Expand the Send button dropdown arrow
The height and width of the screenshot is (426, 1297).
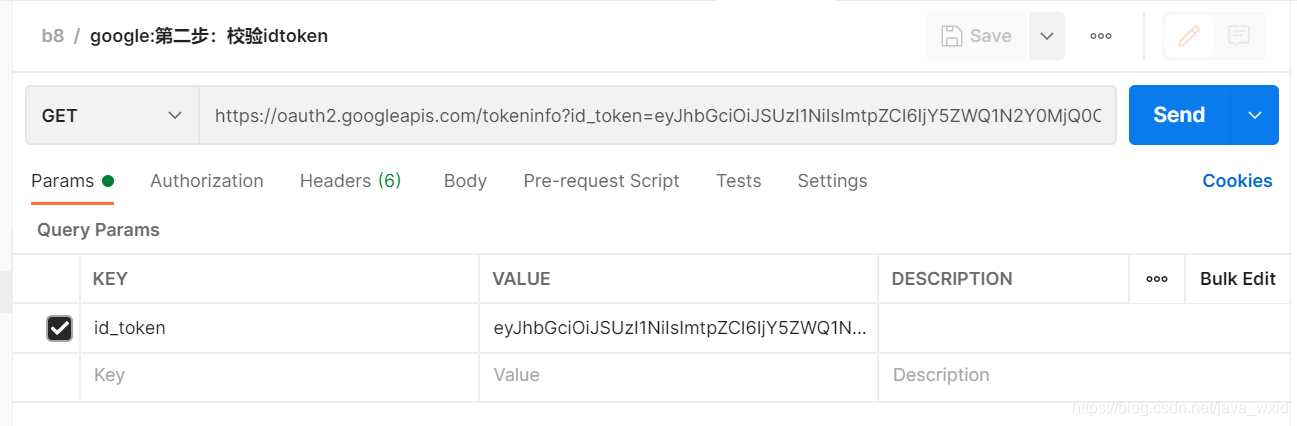tap(1255, 115)
